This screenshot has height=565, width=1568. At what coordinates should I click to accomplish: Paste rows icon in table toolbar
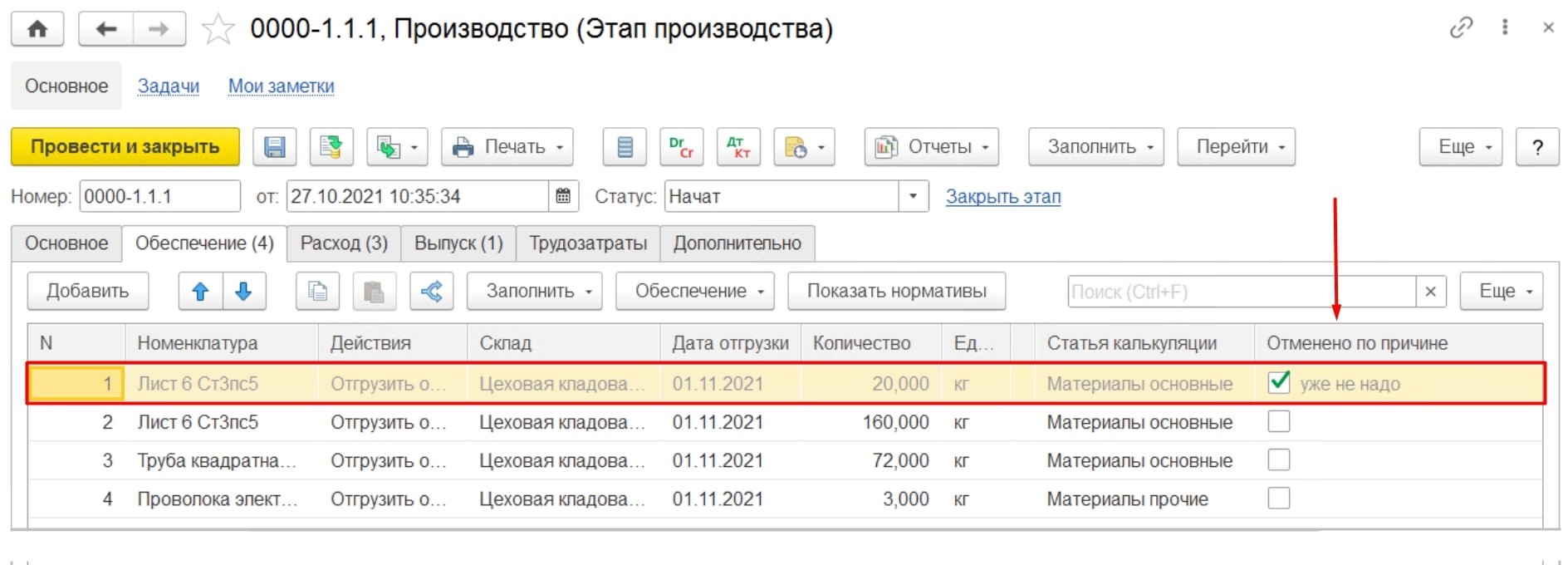click(x=374, y=292)
